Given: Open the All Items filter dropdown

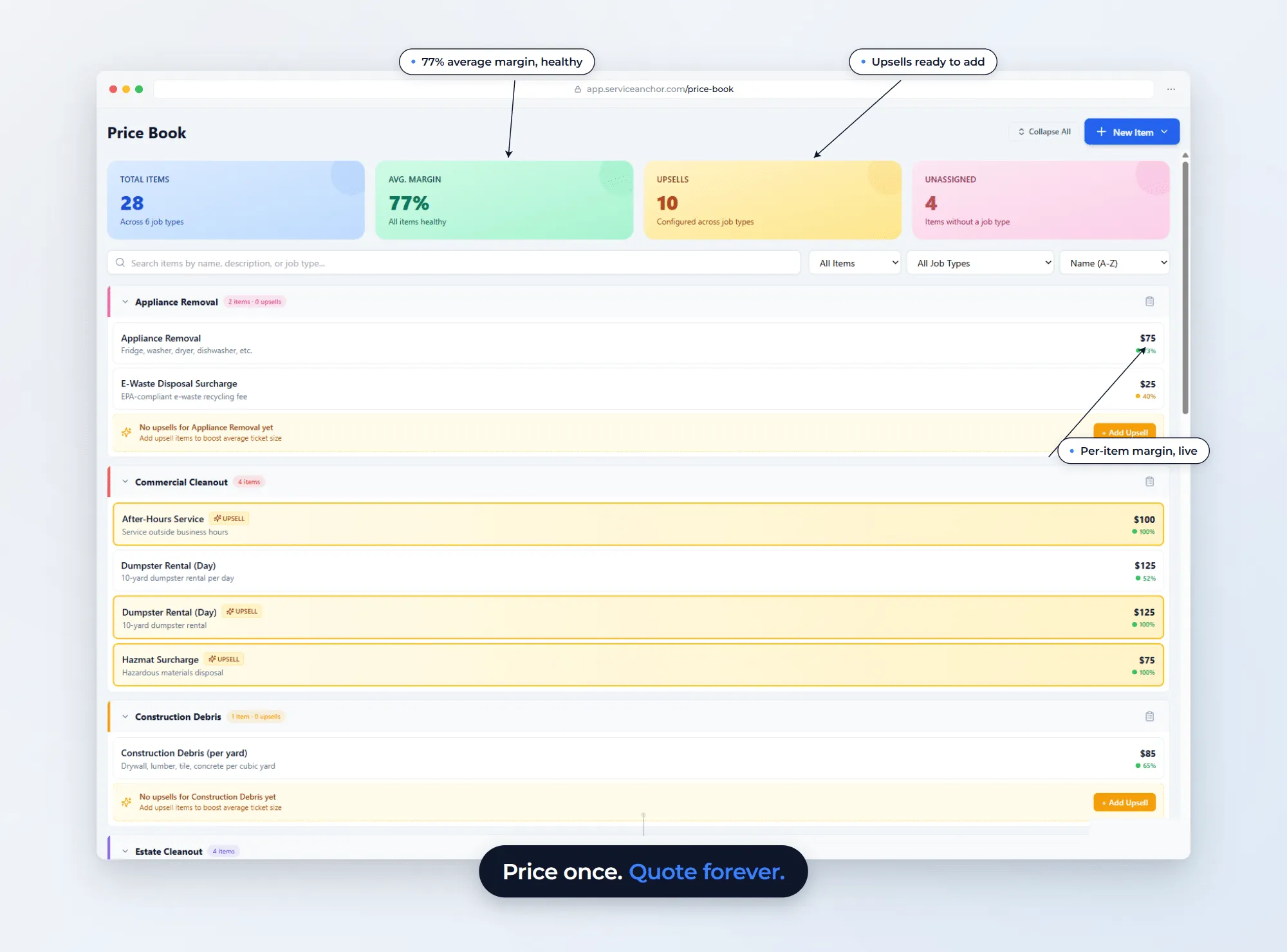Looking at the screenshot, I should tap(855, 263).
